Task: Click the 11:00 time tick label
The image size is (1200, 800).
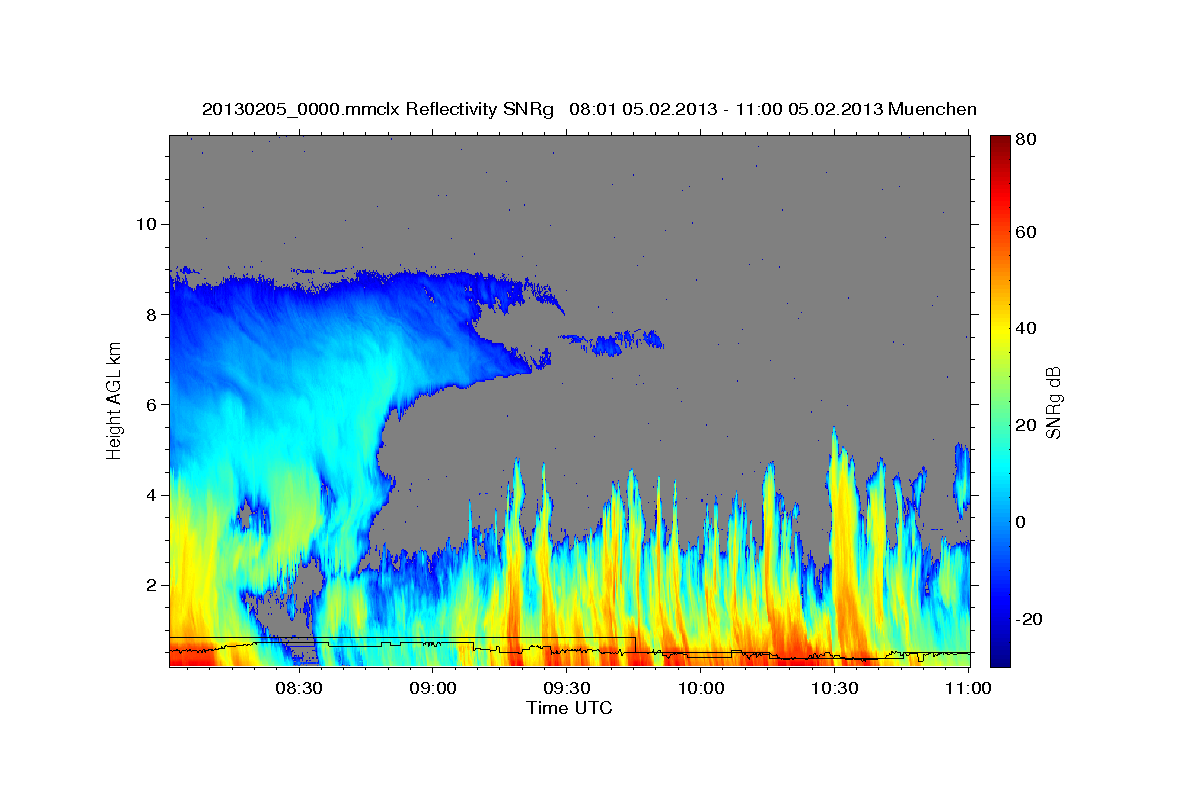Action: (x=968, y=688)
